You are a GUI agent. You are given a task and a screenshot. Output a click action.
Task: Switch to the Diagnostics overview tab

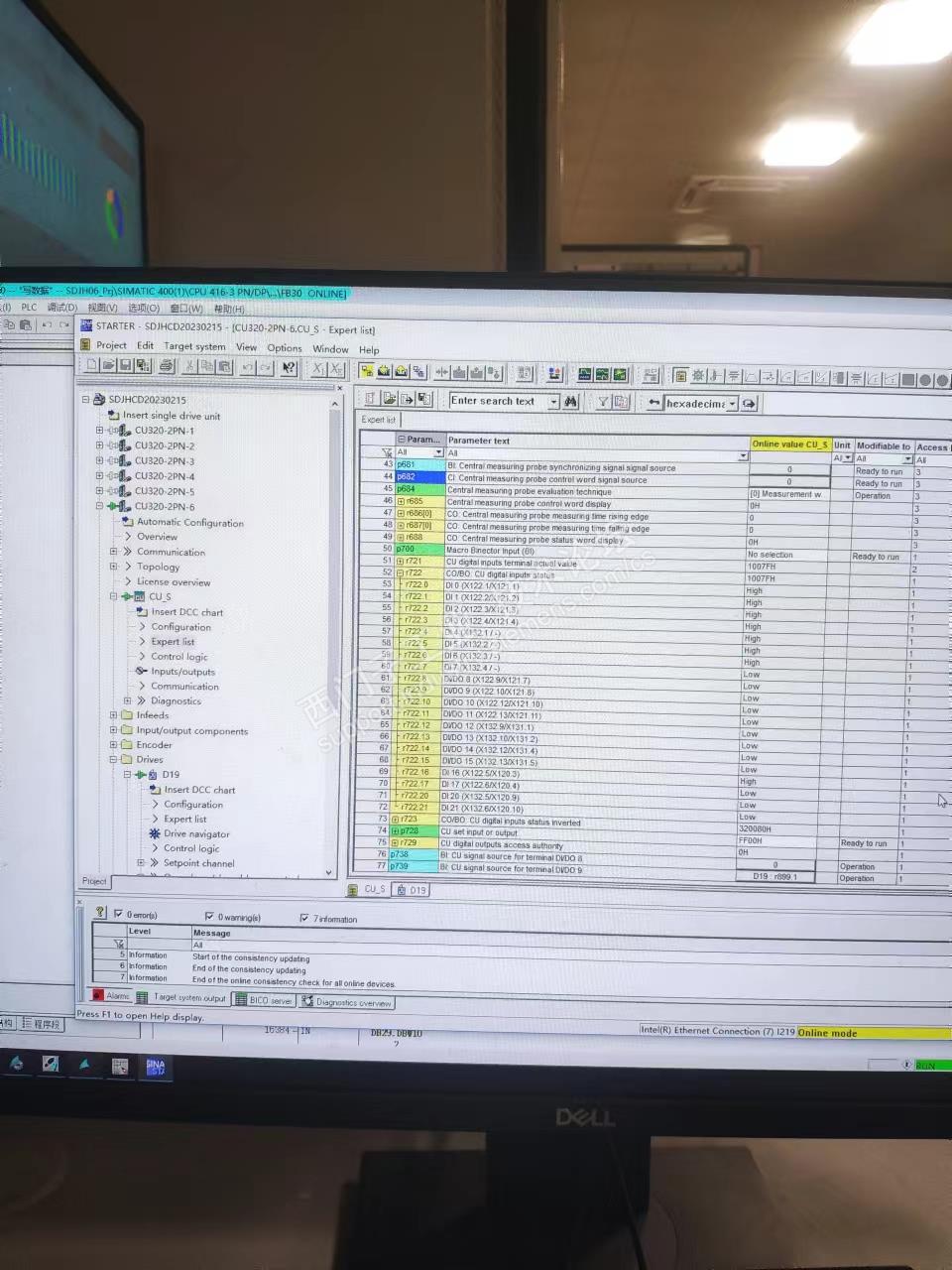347,1002
